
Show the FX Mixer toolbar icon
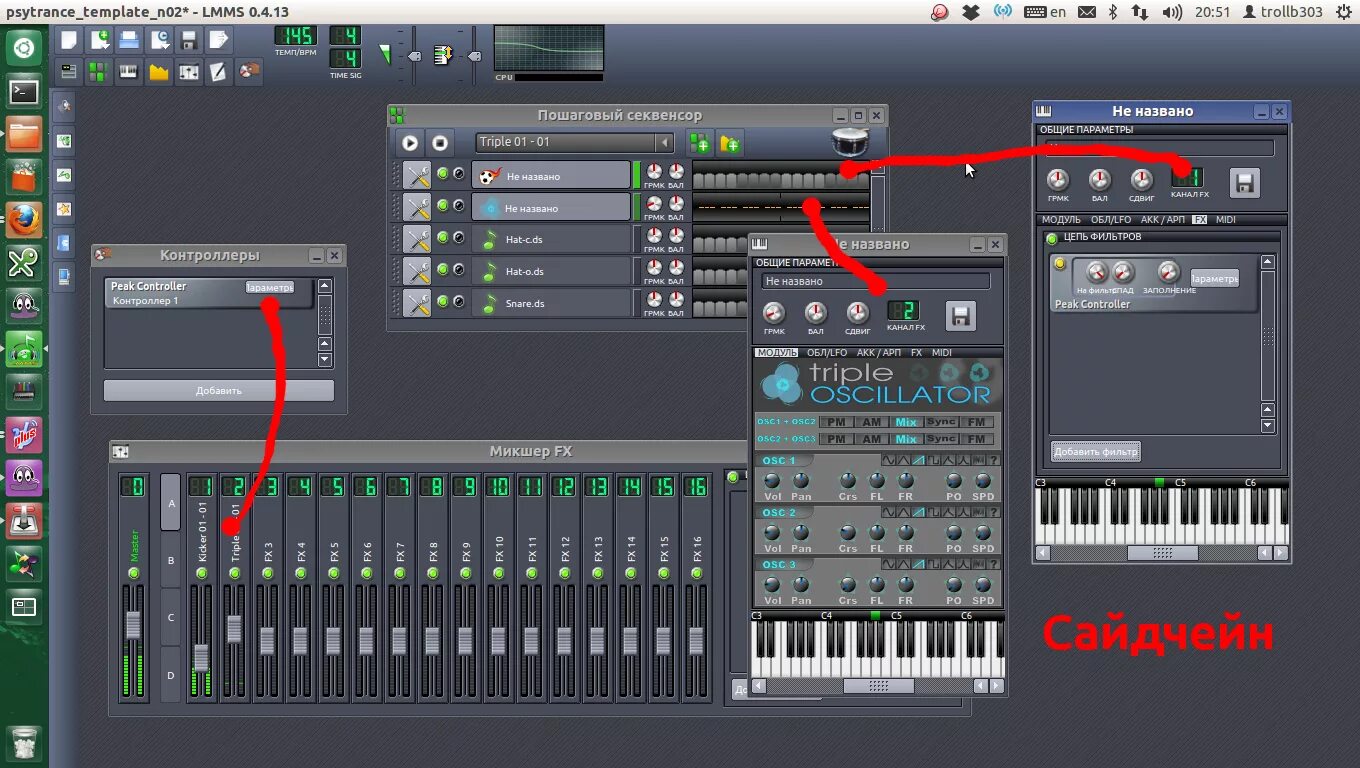(189, 71)
